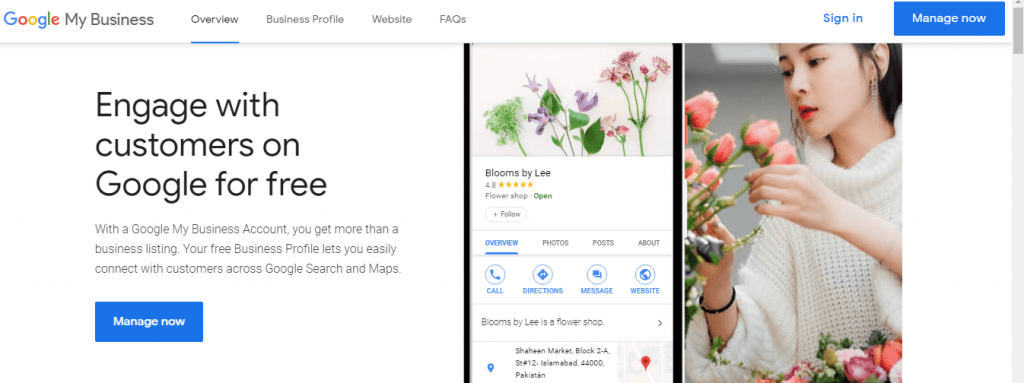
Task: Click the 'Flower shop · Open' status text
Action: click(x=519, y=196)
